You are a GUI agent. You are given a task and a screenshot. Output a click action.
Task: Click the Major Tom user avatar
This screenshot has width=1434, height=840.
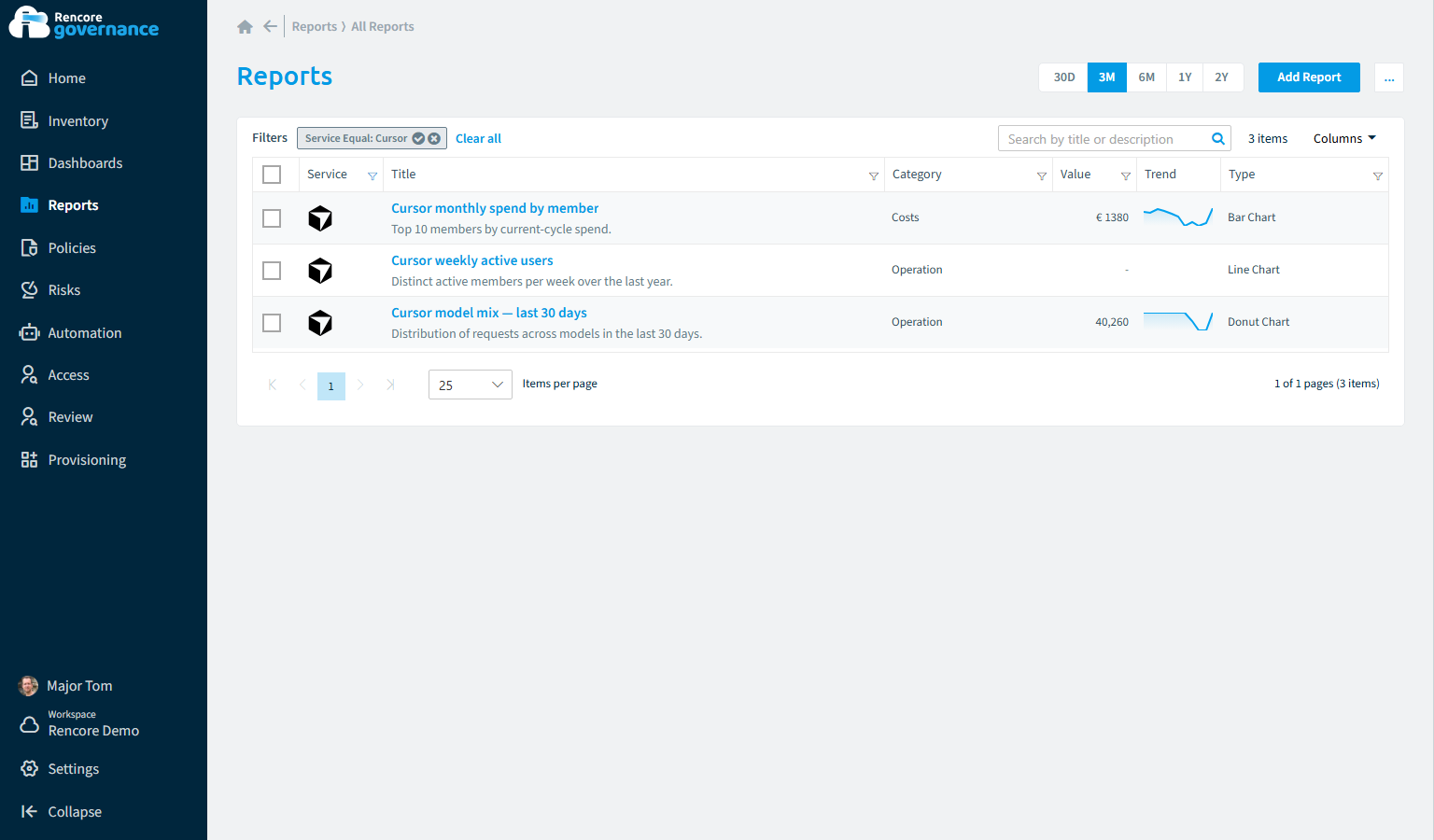point(29,686)
